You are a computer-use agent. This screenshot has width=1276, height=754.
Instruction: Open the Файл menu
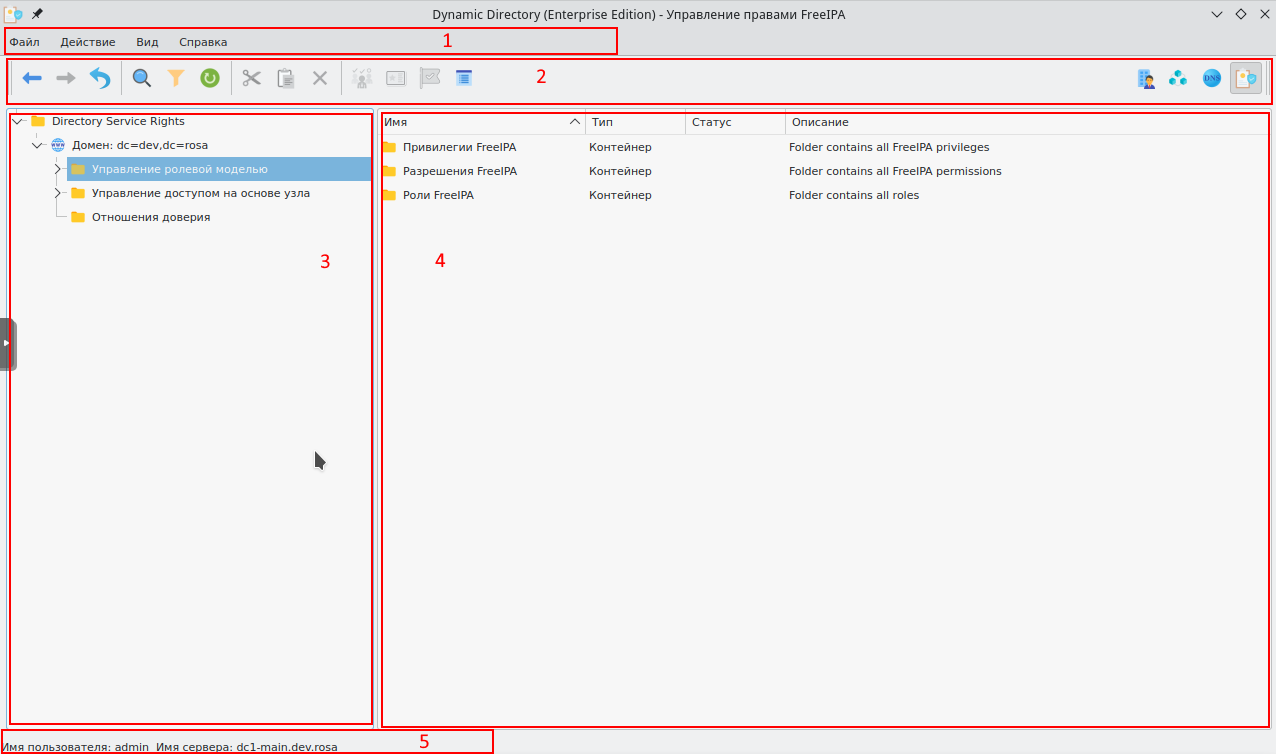[25, 42]
